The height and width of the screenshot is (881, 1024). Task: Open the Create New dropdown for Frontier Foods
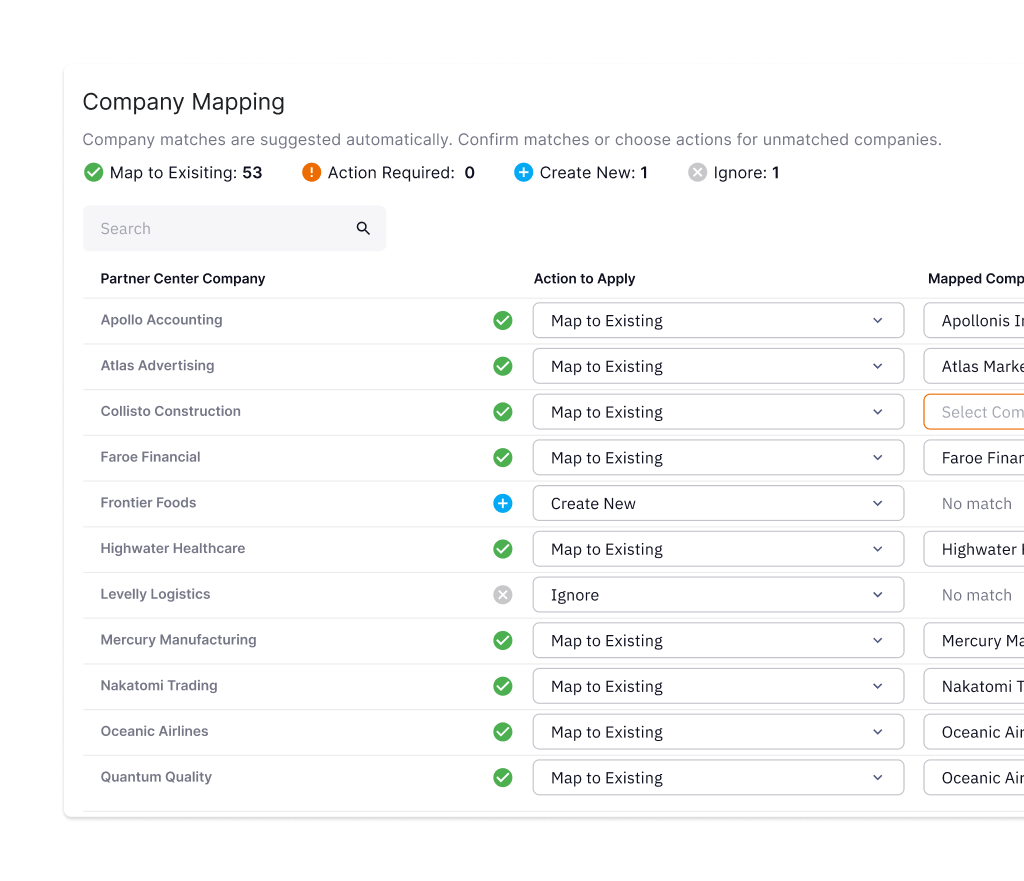[718, 503]
